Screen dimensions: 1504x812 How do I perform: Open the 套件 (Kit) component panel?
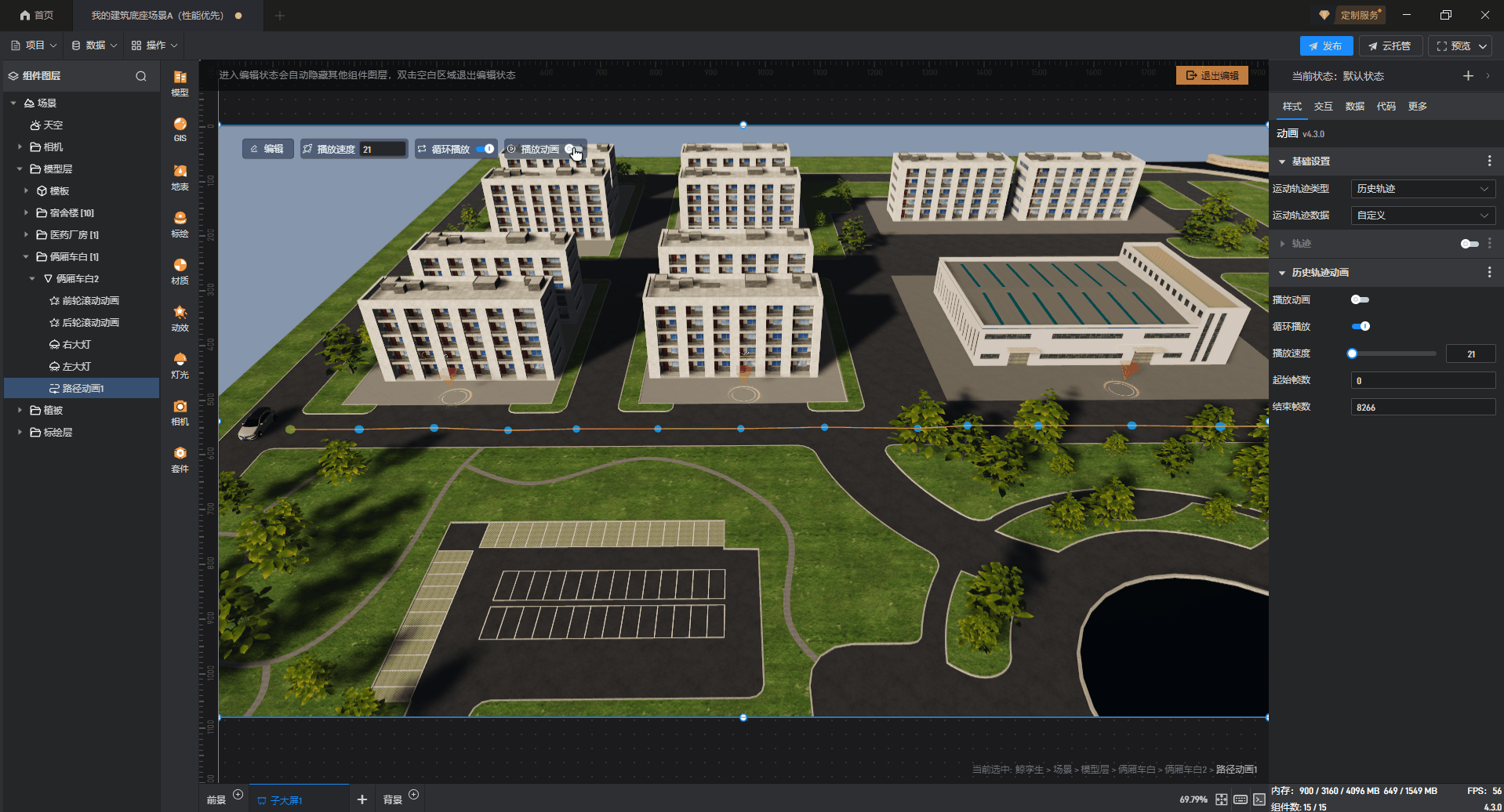click(x=180, y=459)
